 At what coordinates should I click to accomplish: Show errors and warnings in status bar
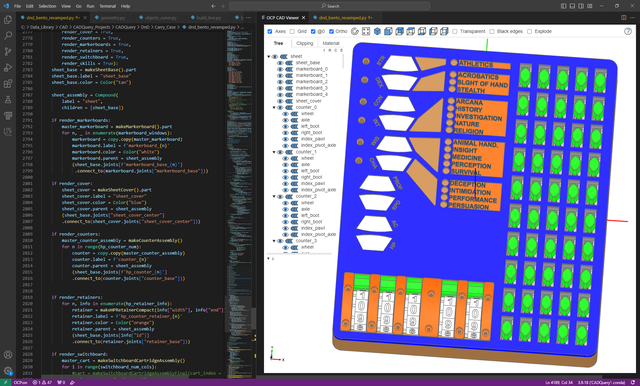42,382
